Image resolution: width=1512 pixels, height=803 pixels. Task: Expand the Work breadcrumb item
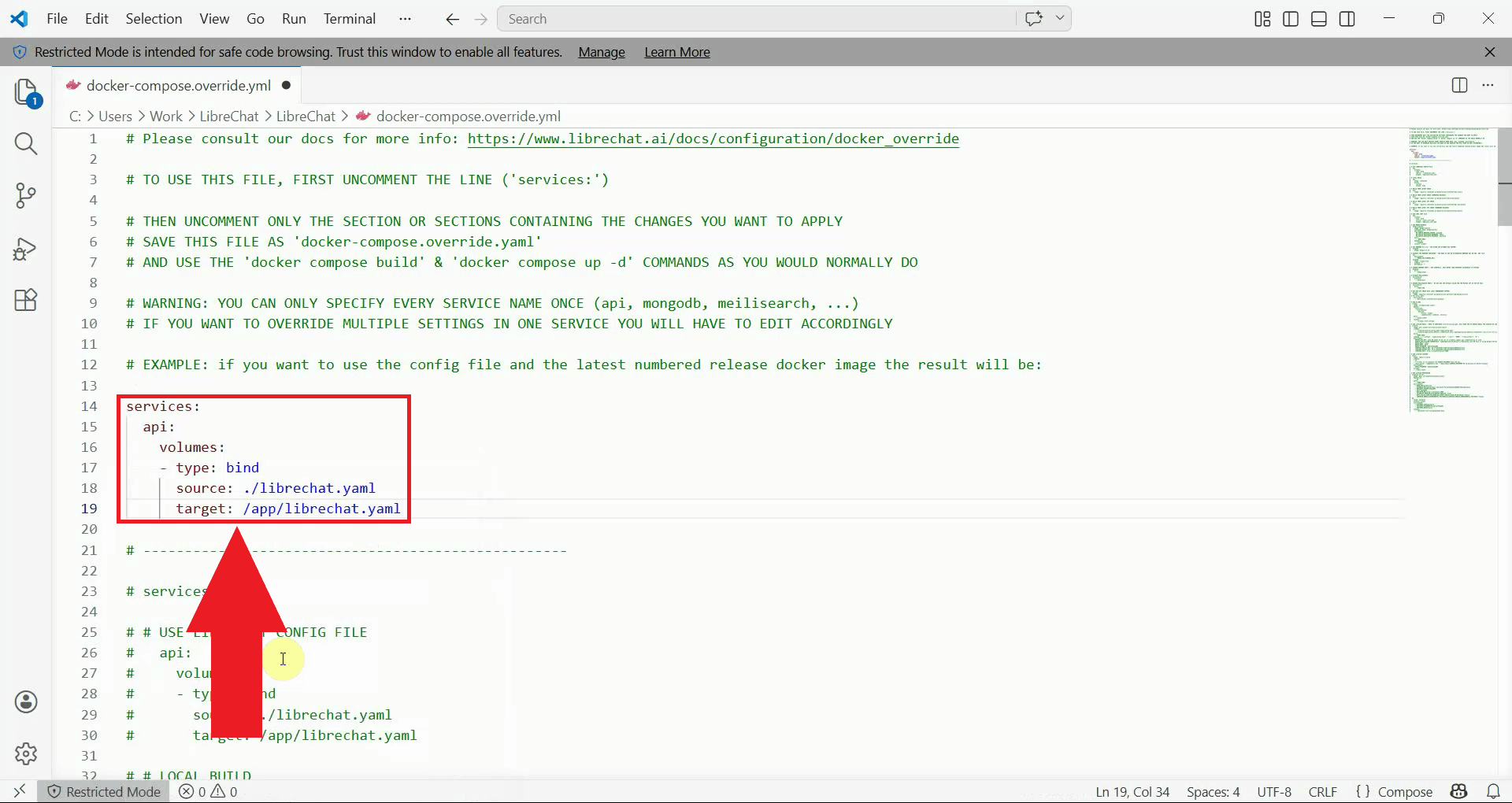pos(165,116)
